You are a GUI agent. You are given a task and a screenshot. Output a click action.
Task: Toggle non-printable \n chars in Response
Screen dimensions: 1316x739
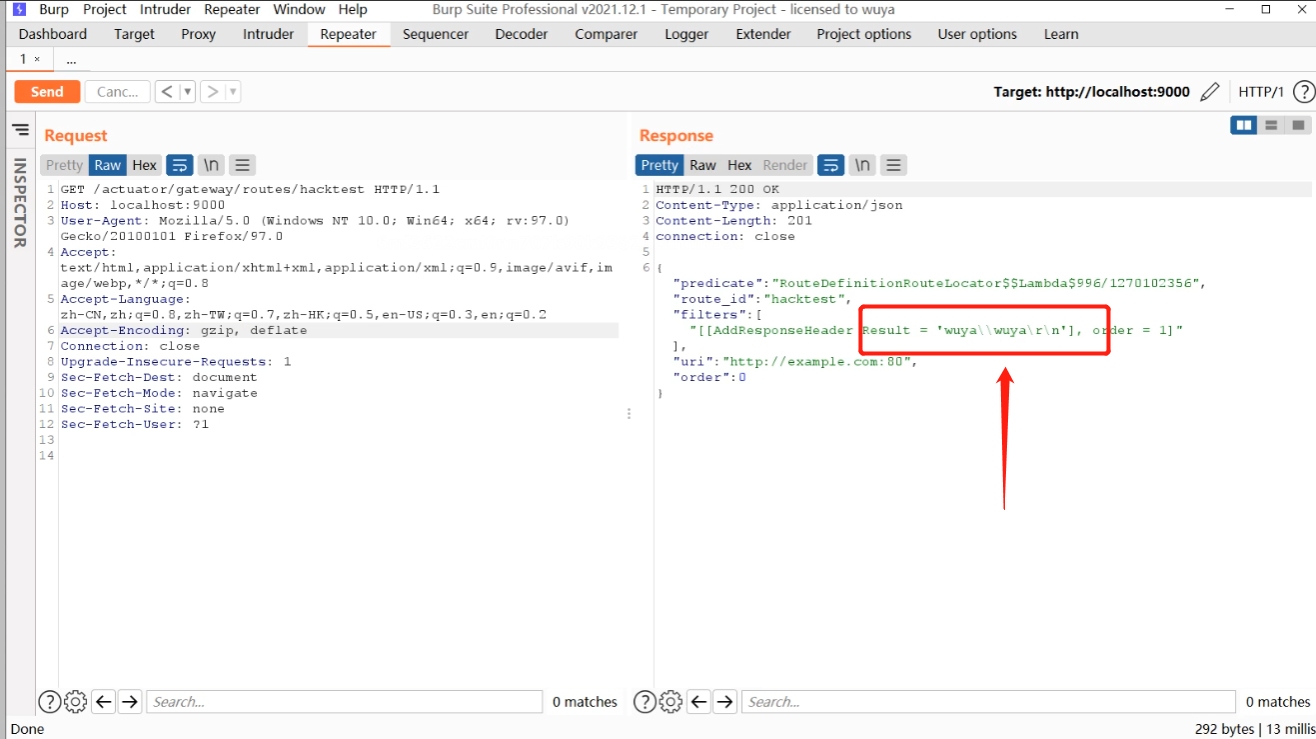point(862,165)
